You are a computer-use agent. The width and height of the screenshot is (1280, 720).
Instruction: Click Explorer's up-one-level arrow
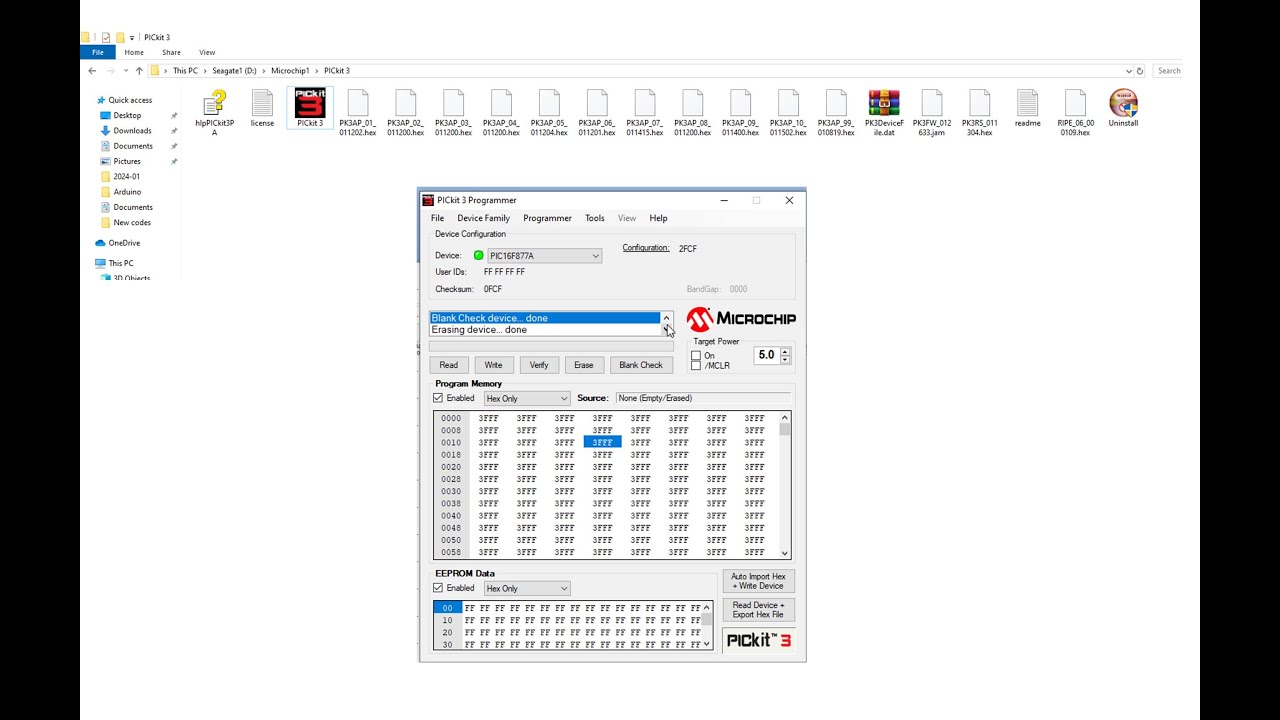(139, 71)
